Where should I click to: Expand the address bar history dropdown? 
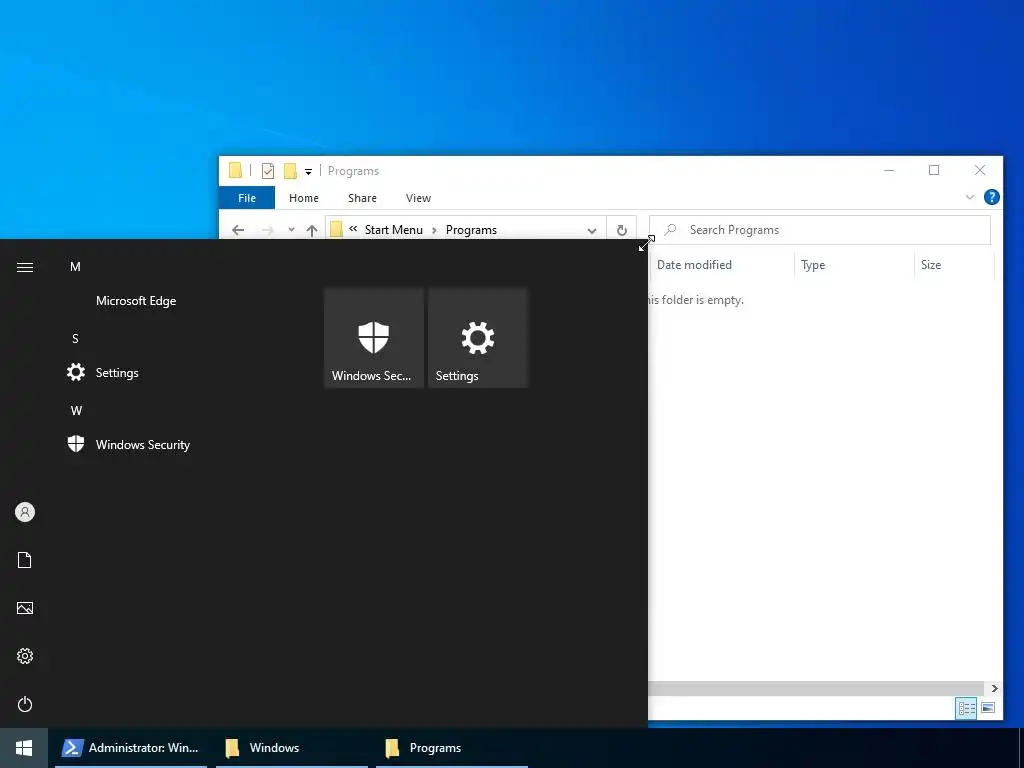[x=592, y=231]
